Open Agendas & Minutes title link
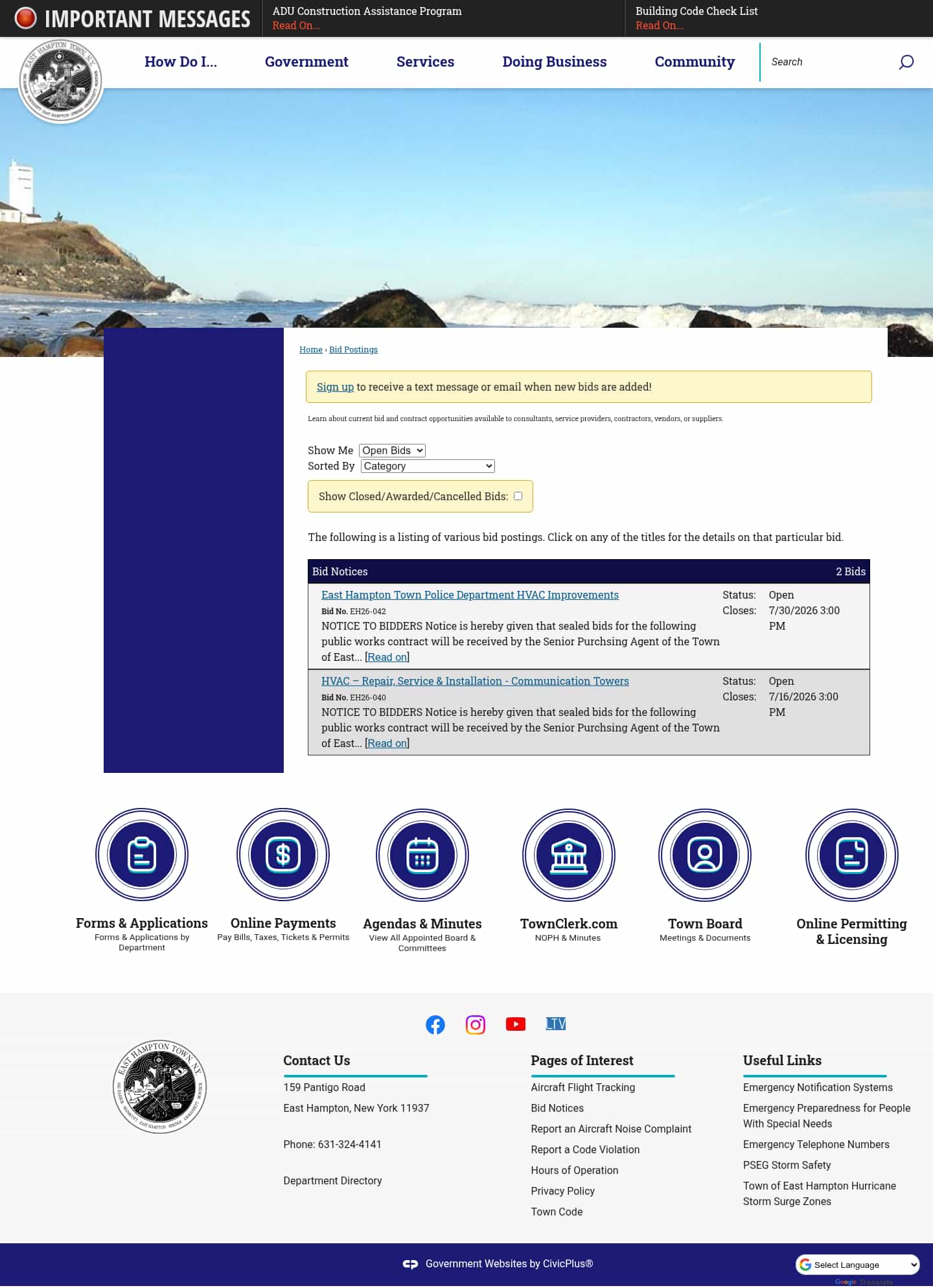The height and width of the screenshot is (1288, 933). [422, 924]
